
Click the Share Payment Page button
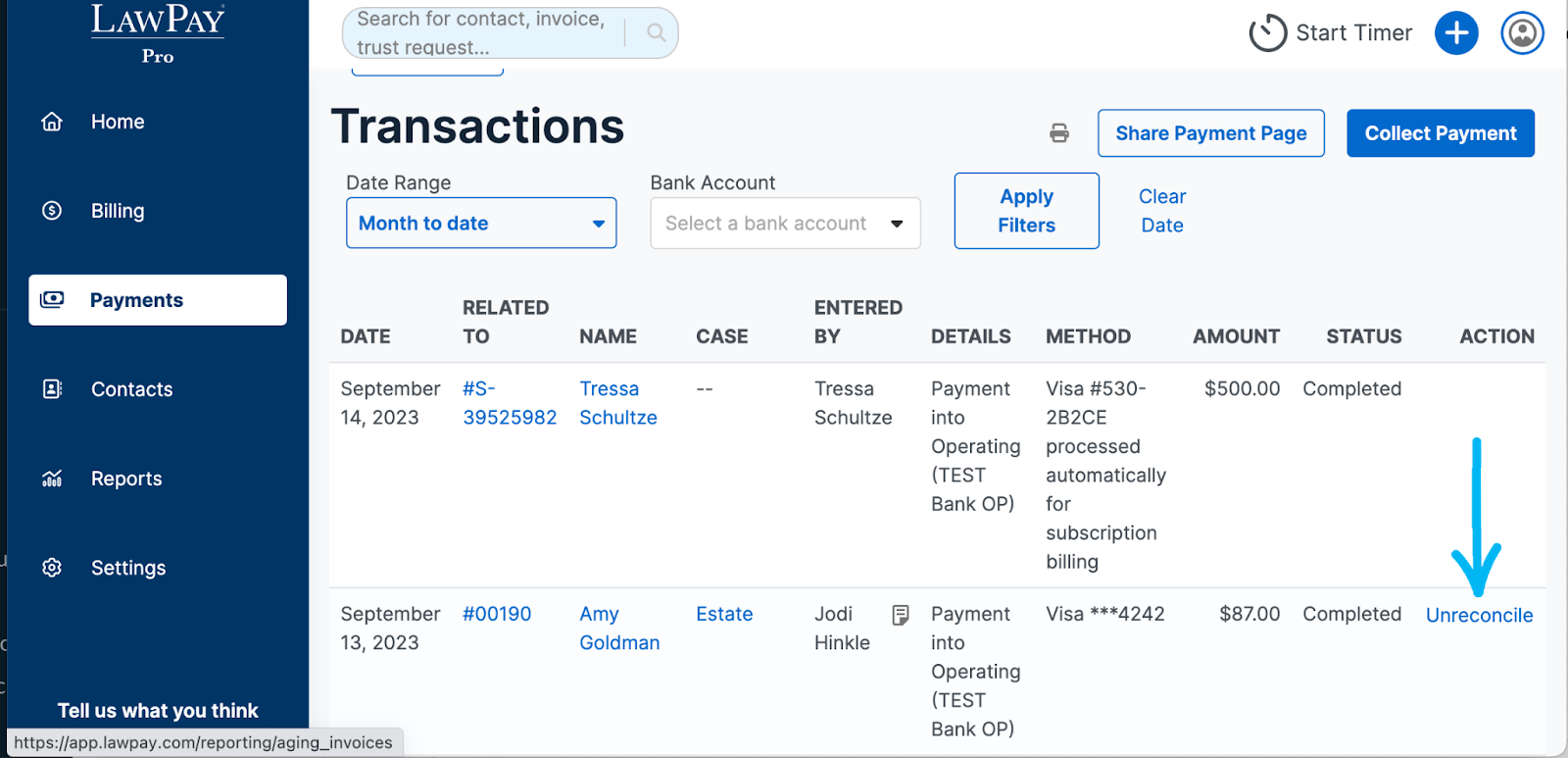pos(1210,133)
